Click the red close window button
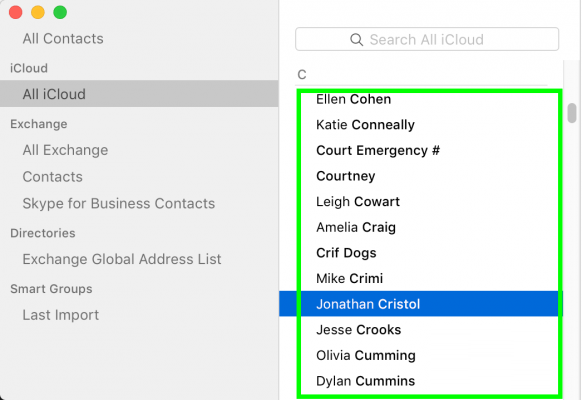582x400 pixels. tap(16, 12)
